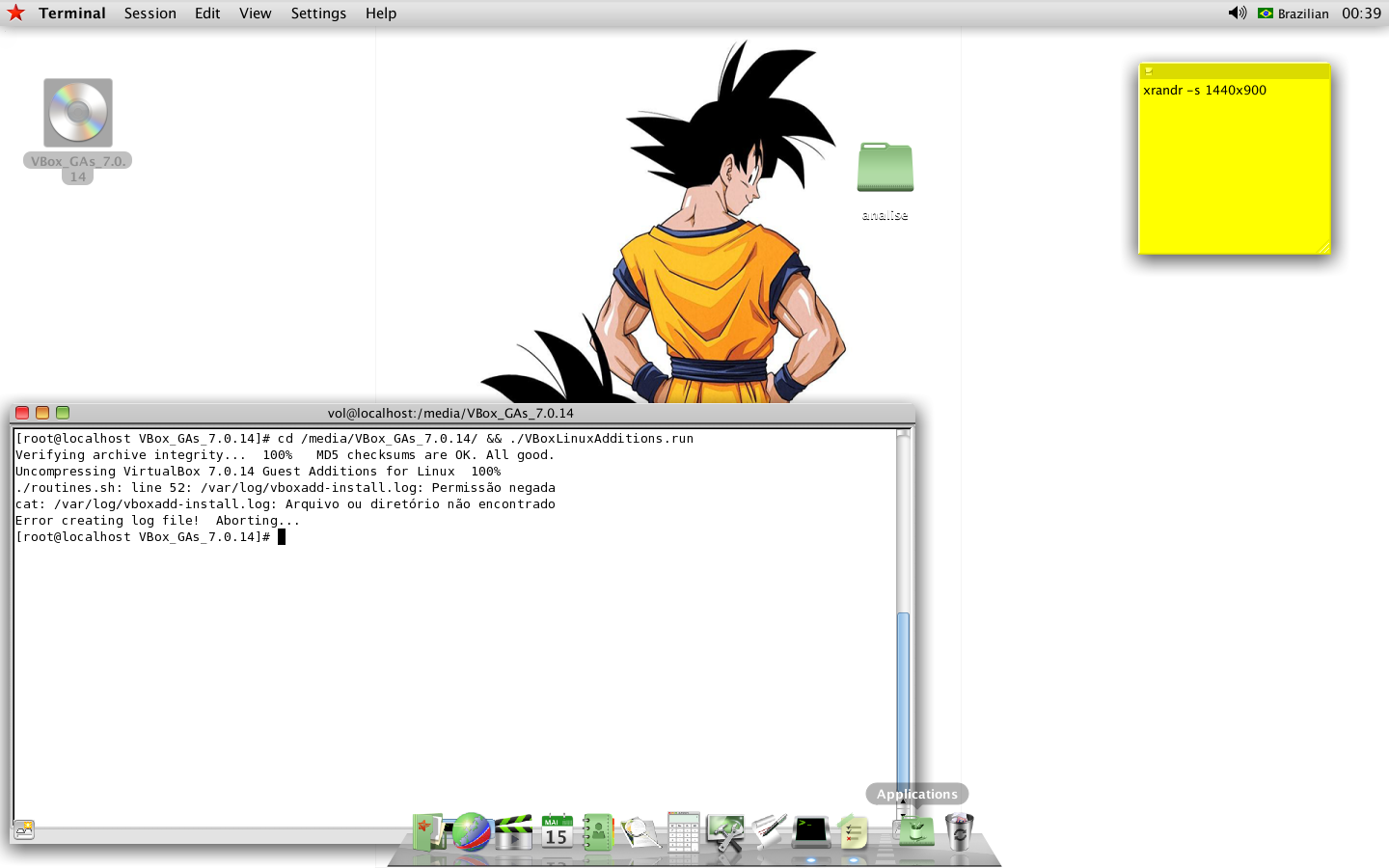
Task: Open the Settings menu
Action: (318, 14)
